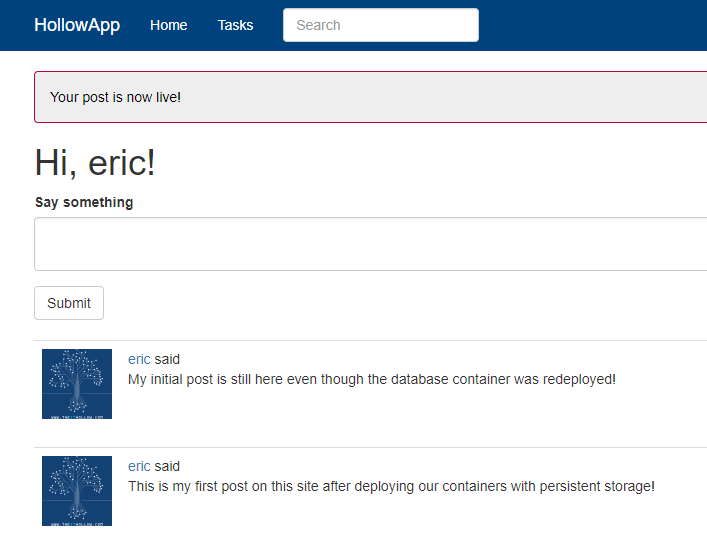Click the 'Your post is now live!' alert
Image resolution: width=707 pixels, height=545 pixels.
[x=370, y=97]
